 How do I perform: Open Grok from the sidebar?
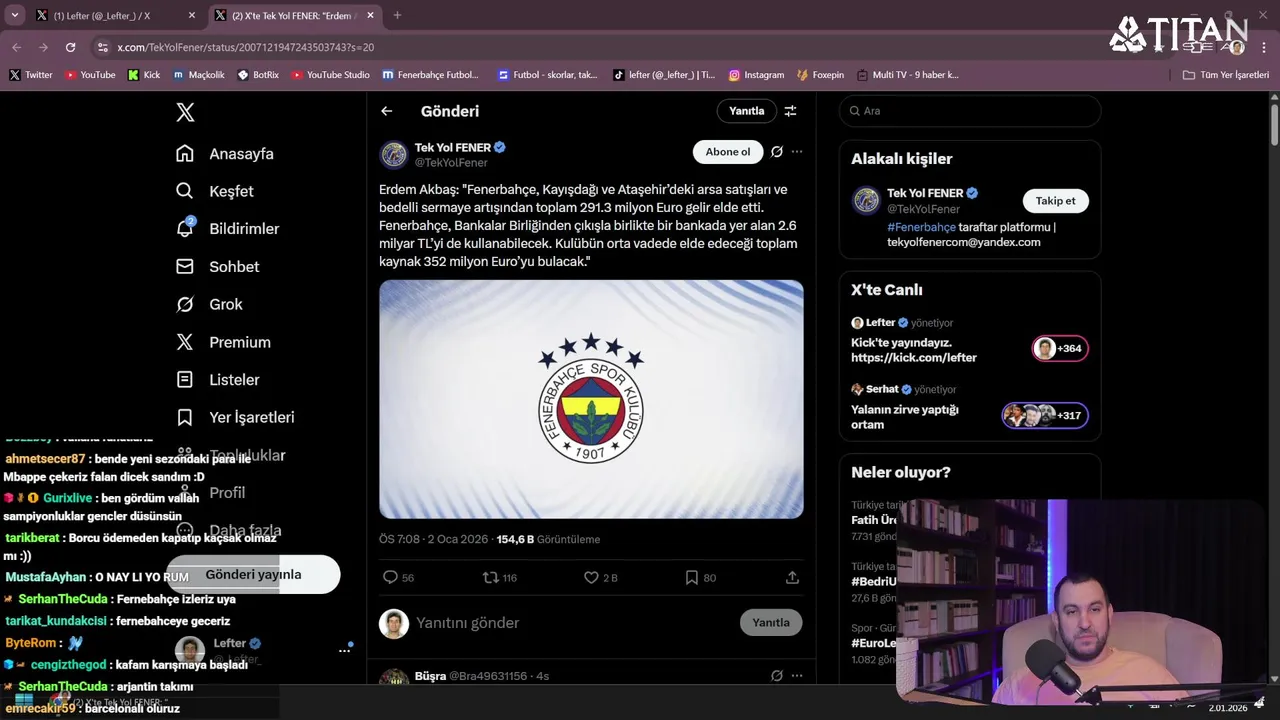click(209, 304)
